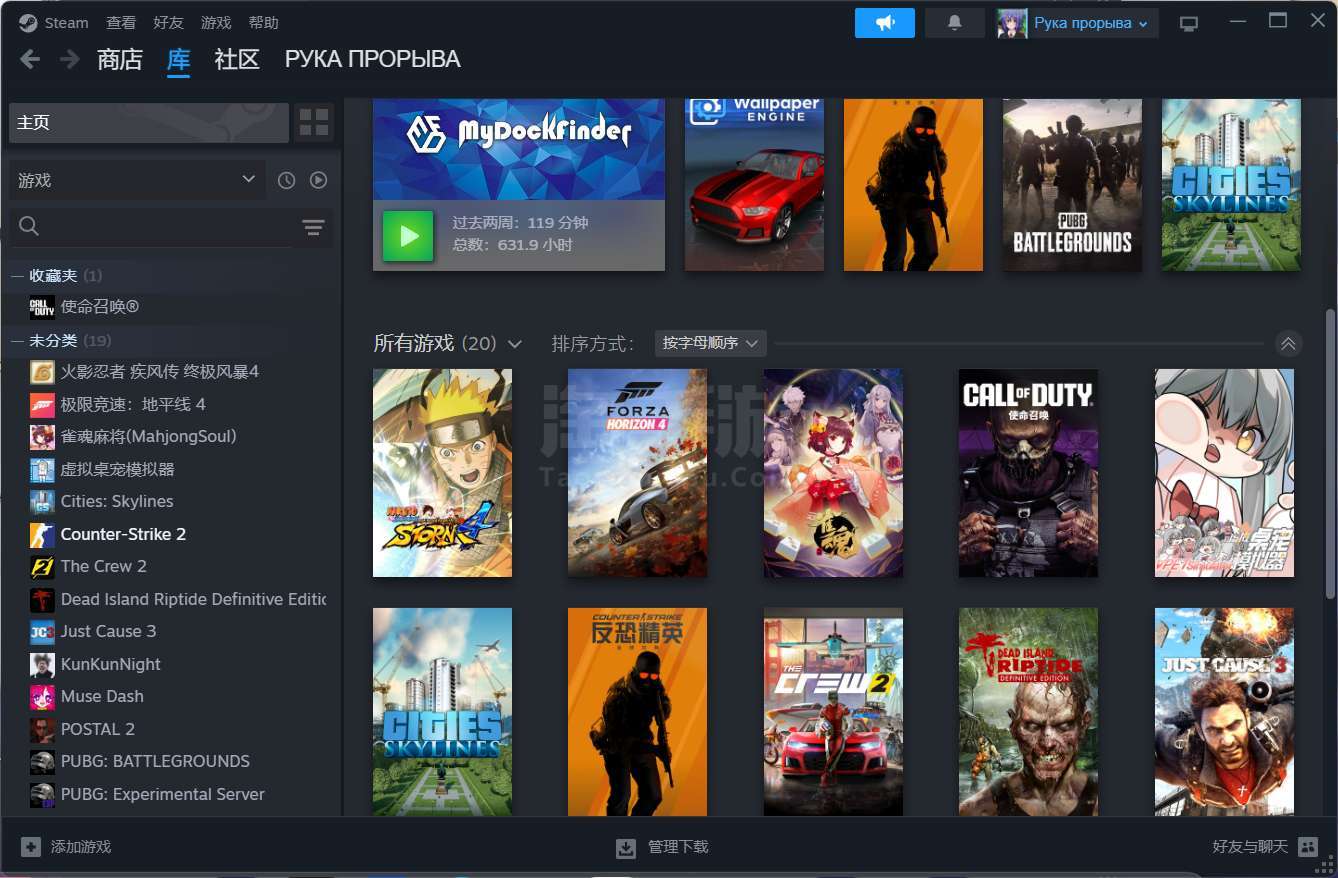Screen dimensions: 1338x878
Task: Open the Steam menu
Action: coord(66,22)
